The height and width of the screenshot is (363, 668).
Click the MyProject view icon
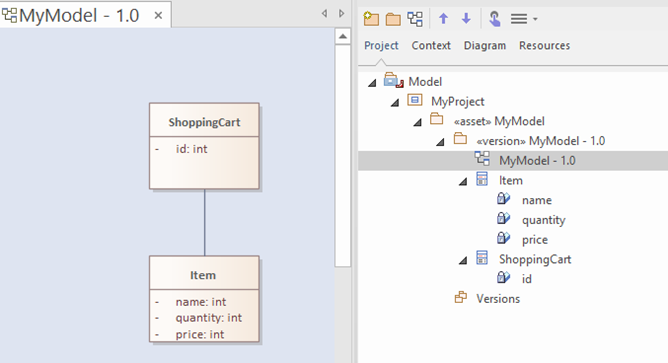pos(415,100)
